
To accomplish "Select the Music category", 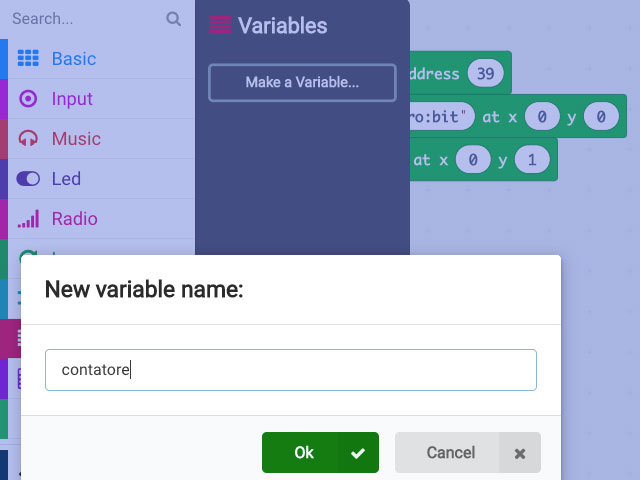I will [x=76, y=139].
